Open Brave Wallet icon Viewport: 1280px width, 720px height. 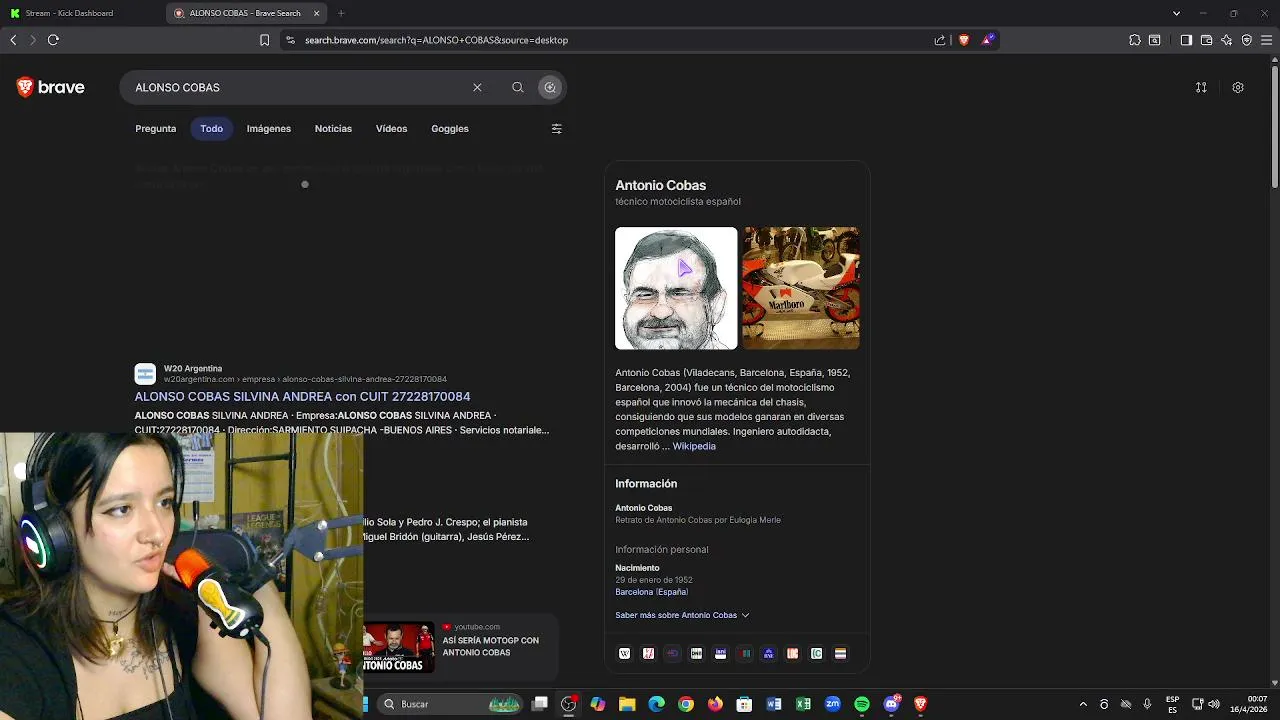tap(1206, 40)
